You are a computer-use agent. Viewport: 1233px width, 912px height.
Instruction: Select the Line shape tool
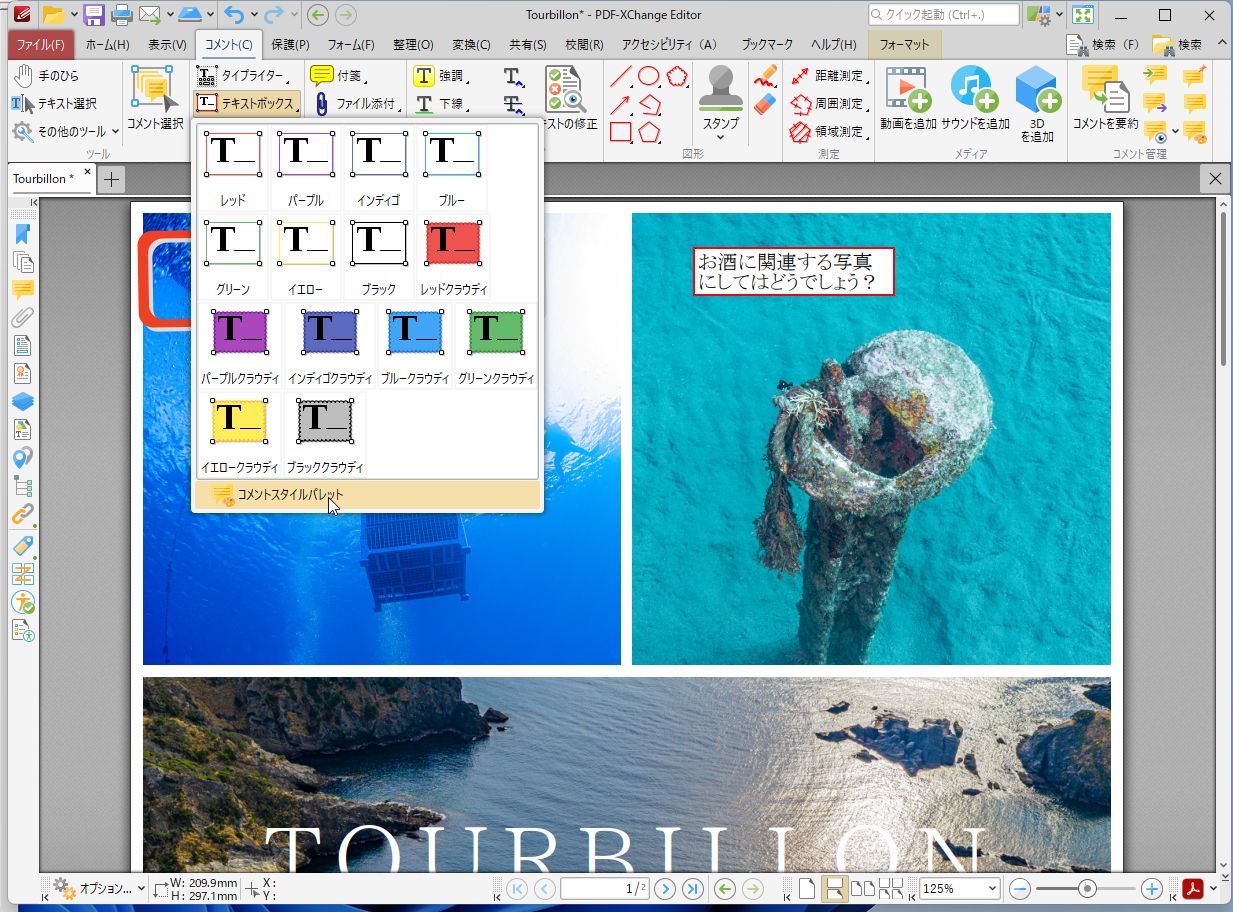pyautogui.click(x=621, y=76)
